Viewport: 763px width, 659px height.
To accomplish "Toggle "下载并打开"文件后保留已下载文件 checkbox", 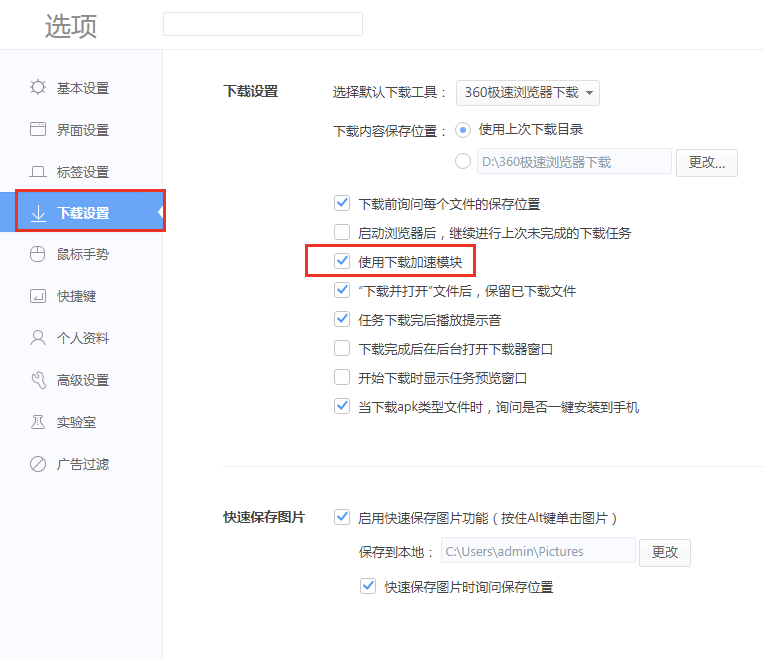I will (342, 290).
